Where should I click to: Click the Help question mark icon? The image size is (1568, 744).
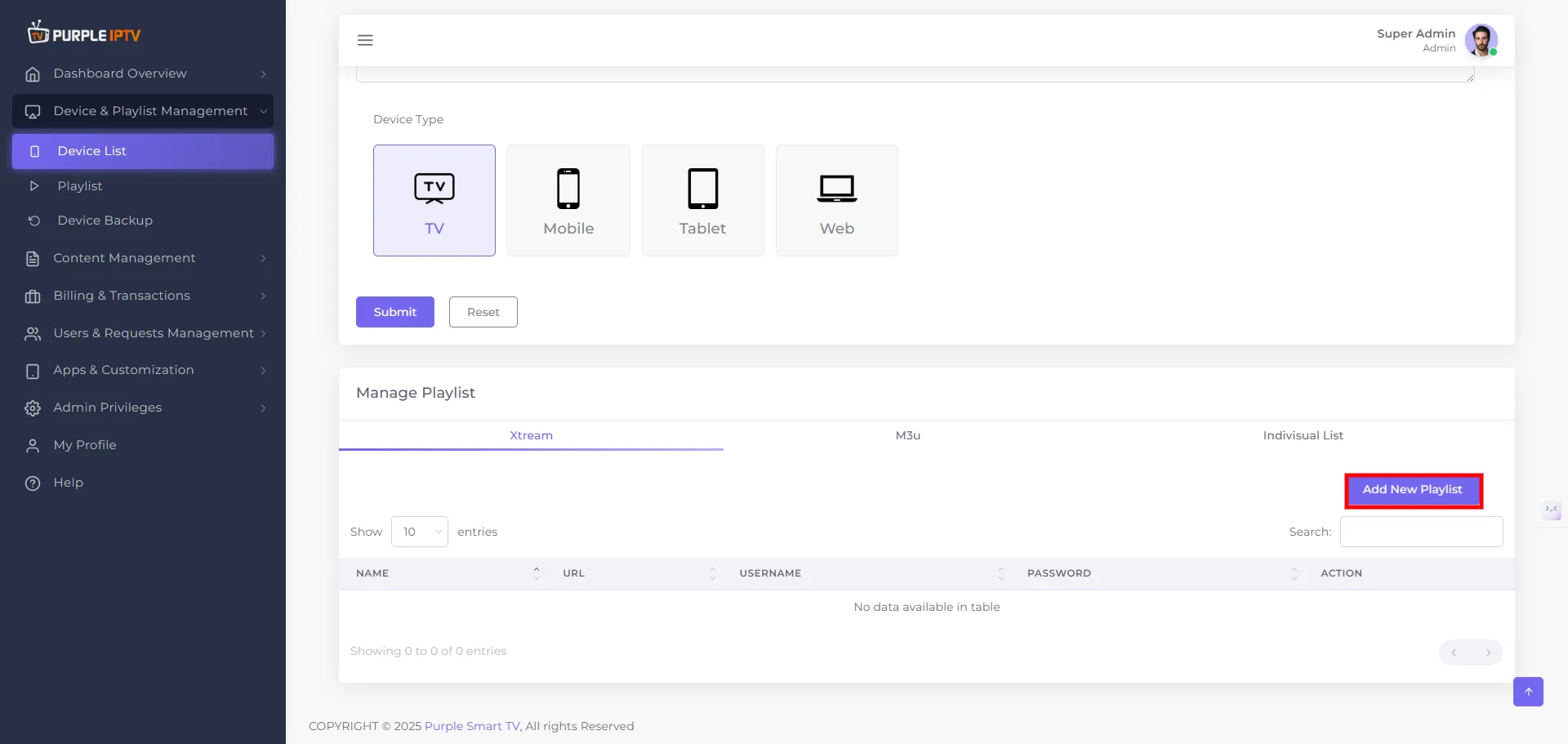[x=33, y=483]
